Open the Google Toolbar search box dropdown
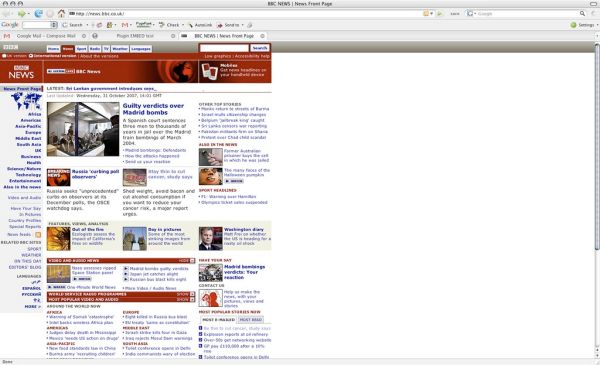Image resolution: width=600 pixels, height=365 pixels. [54, 25]
